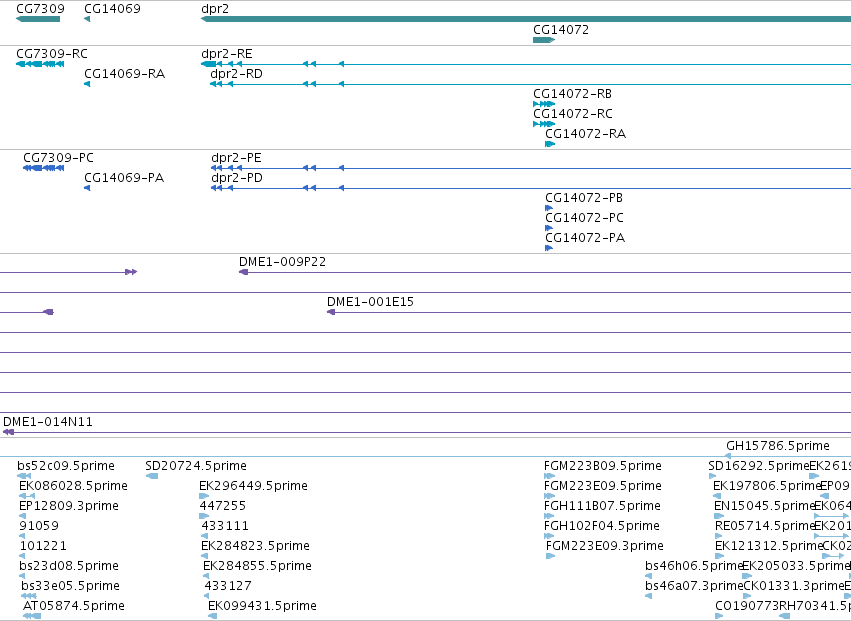Select the dpr2-PD label
This screenshot has width=851, height=621.
coord(237,178)
